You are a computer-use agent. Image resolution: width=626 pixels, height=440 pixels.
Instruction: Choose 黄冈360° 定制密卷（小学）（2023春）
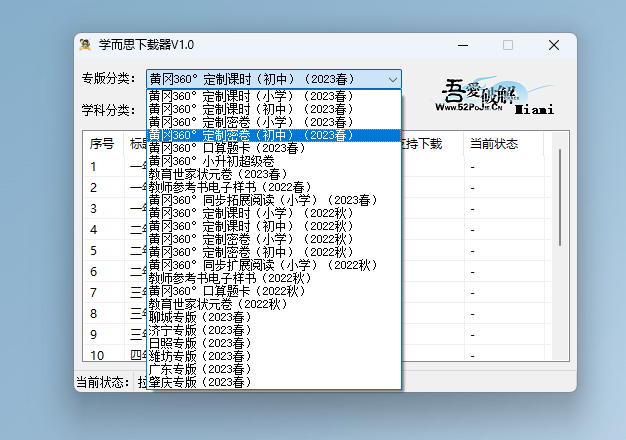[274, 122]
